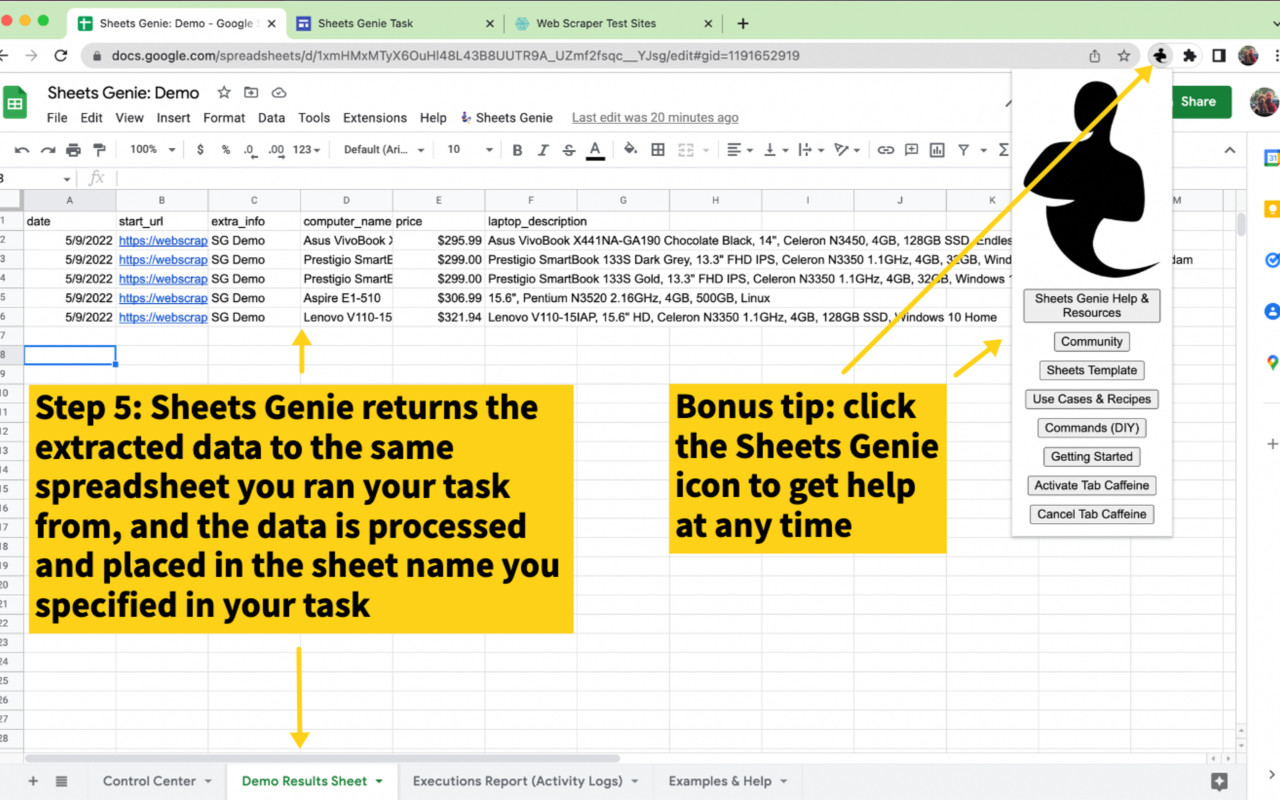
Task: Click the Insert comment icon
Action: [911, 150]
